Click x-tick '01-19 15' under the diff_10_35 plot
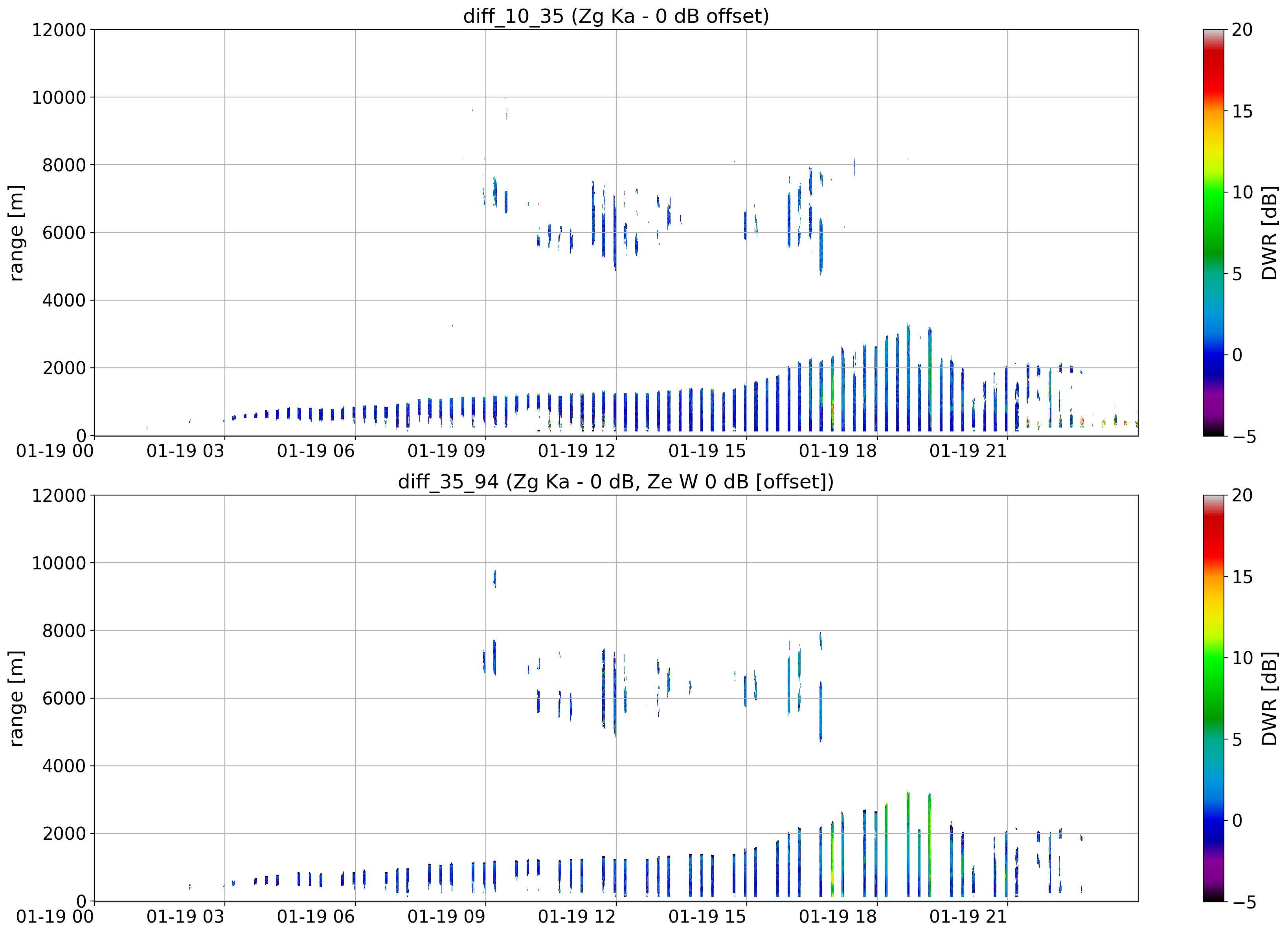 (x=707, y=451)
